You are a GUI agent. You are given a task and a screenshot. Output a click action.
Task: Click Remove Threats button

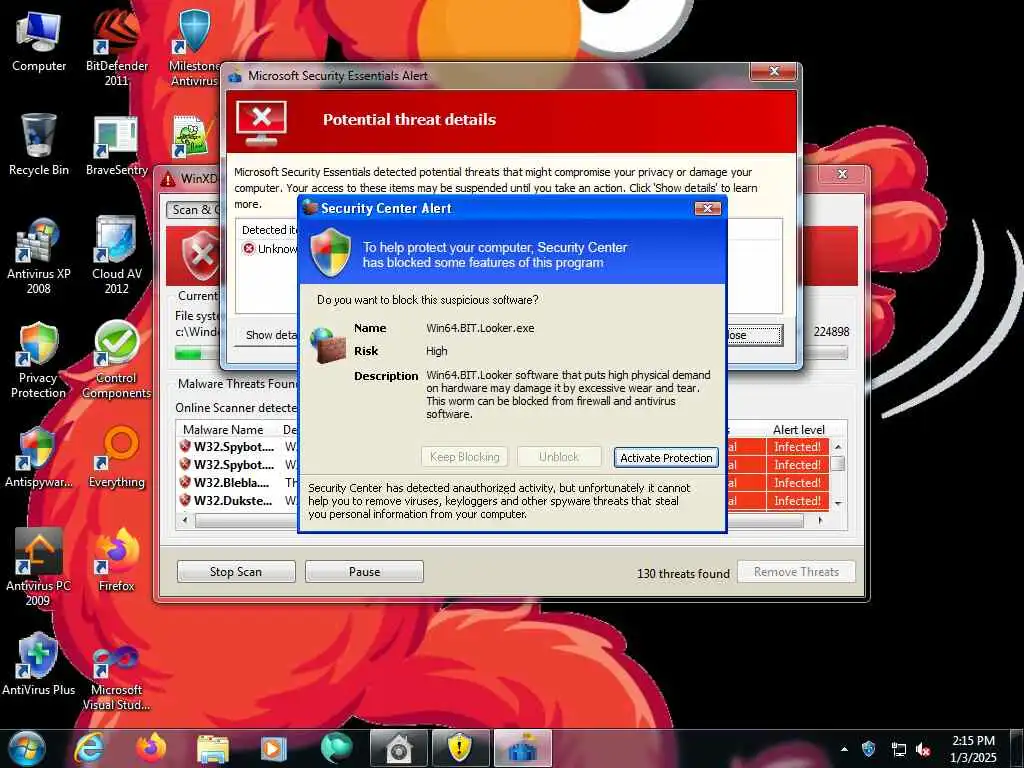[x=796, y=571]
